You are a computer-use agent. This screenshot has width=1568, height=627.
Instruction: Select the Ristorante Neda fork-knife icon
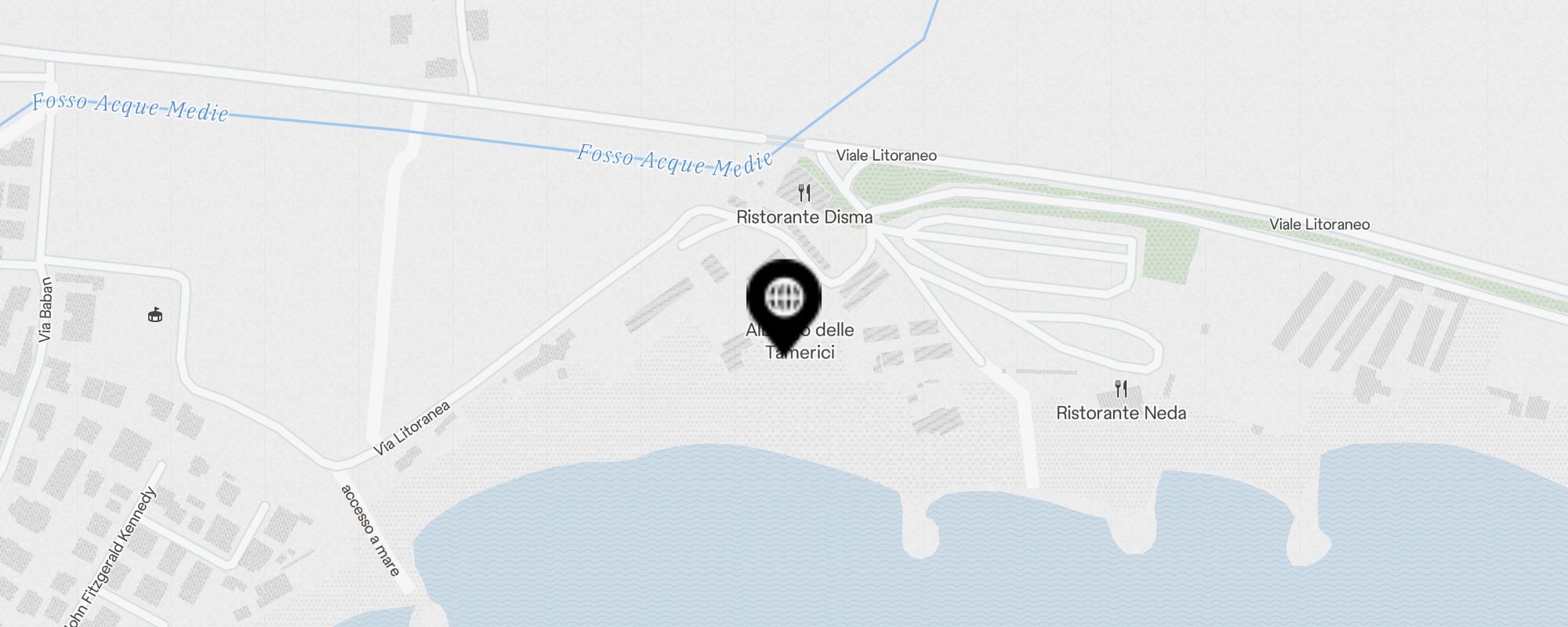[1121, 388]
